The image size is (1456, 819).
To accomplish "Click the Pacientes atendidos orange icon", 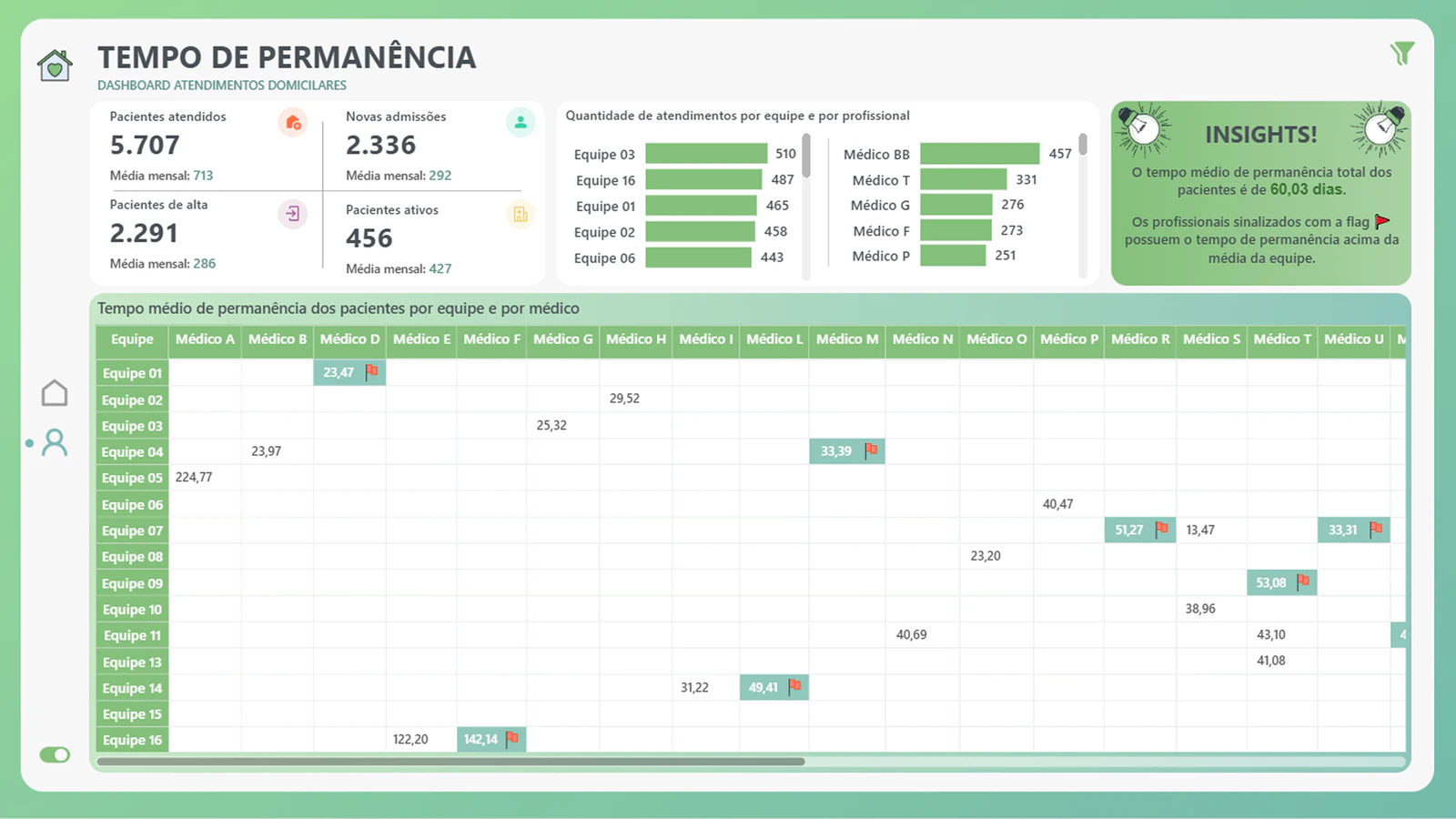I will 293,122.
